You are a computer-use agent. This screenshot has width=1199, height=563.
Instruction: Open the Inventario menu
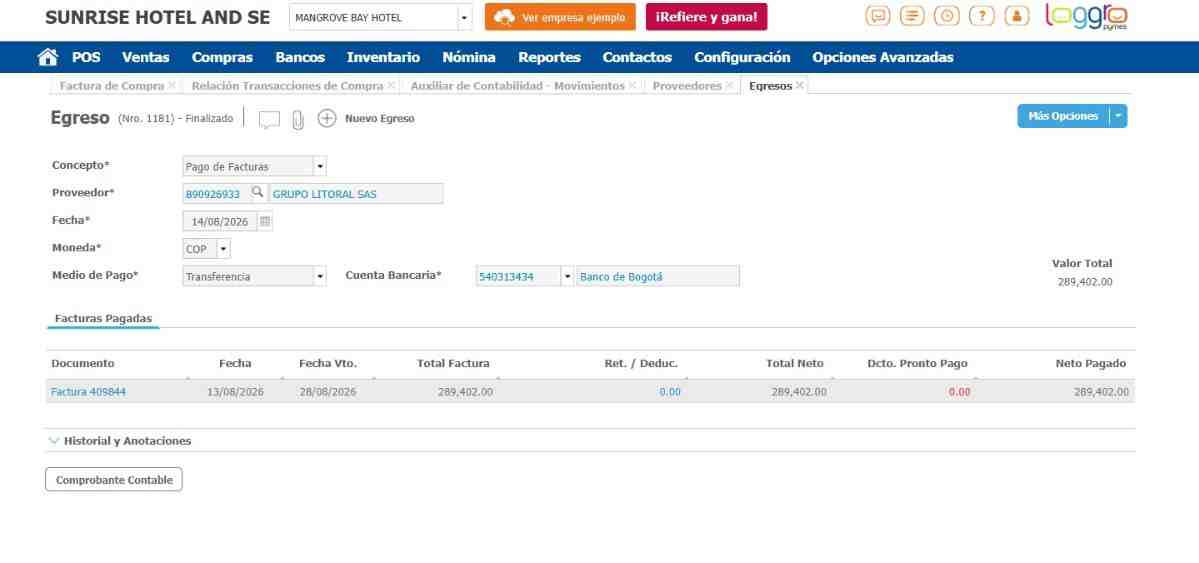383,57
